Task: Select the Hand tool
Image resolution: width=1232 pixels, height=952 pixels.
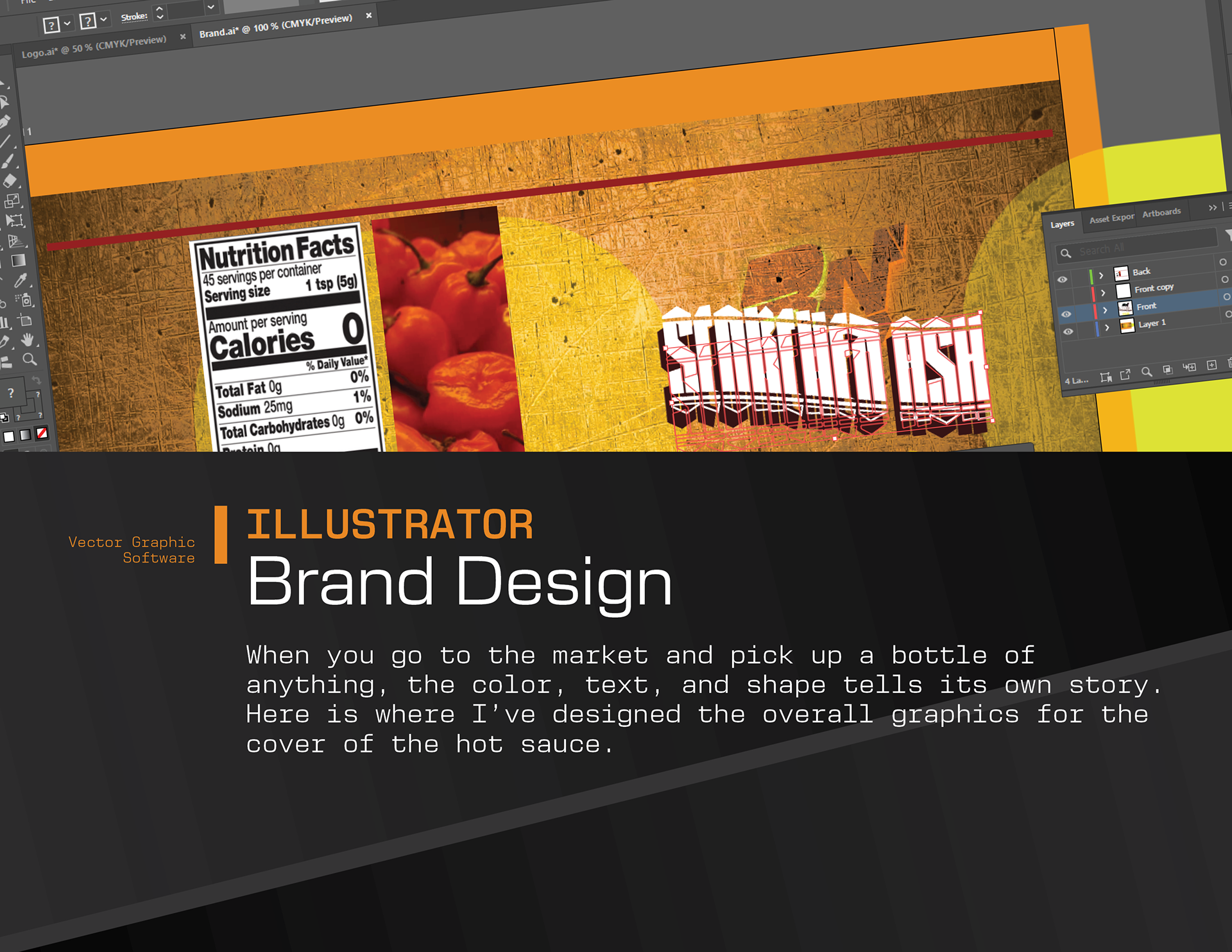Action: [27, 339]
